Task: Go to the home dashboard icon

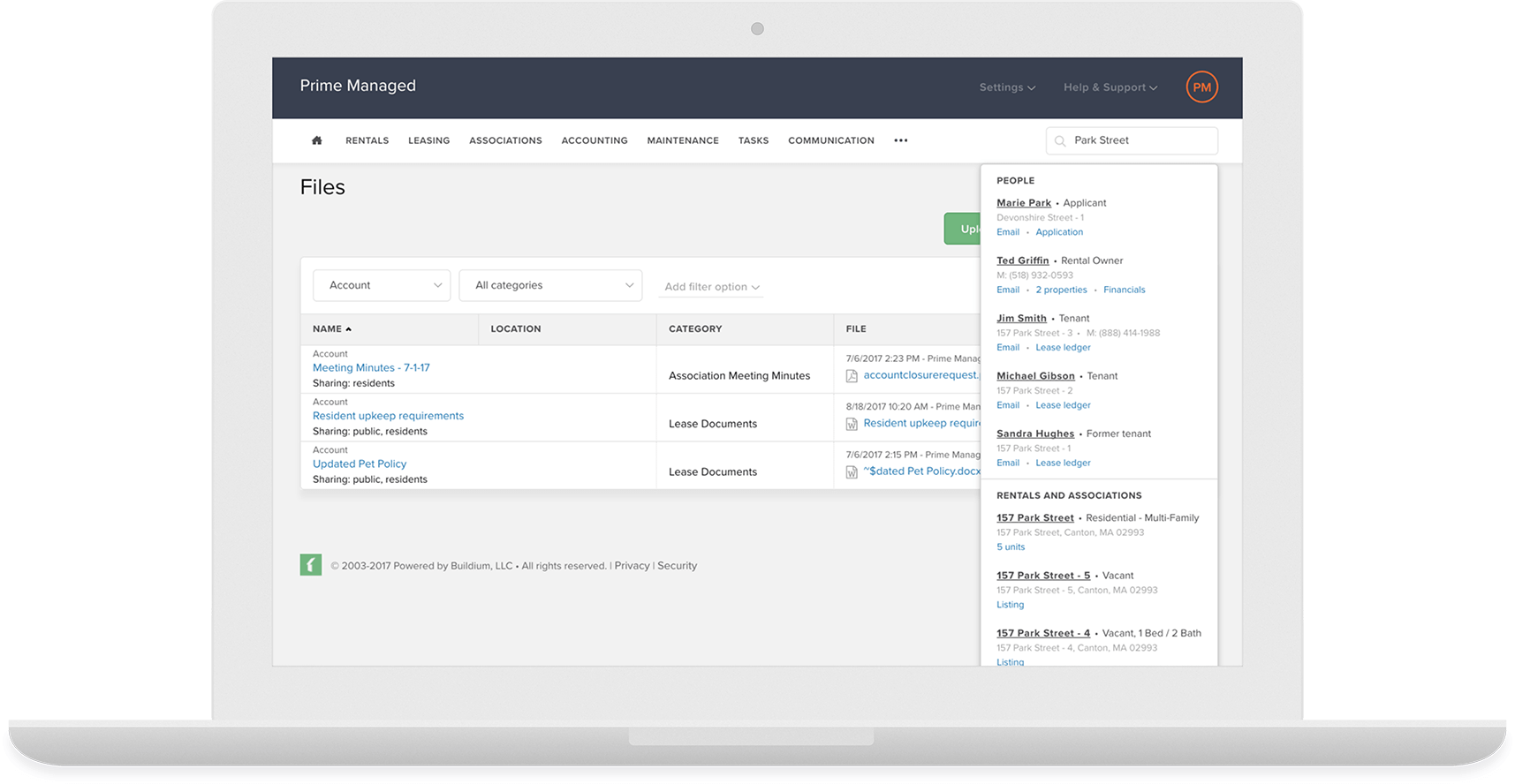Action: coord(316,140)
